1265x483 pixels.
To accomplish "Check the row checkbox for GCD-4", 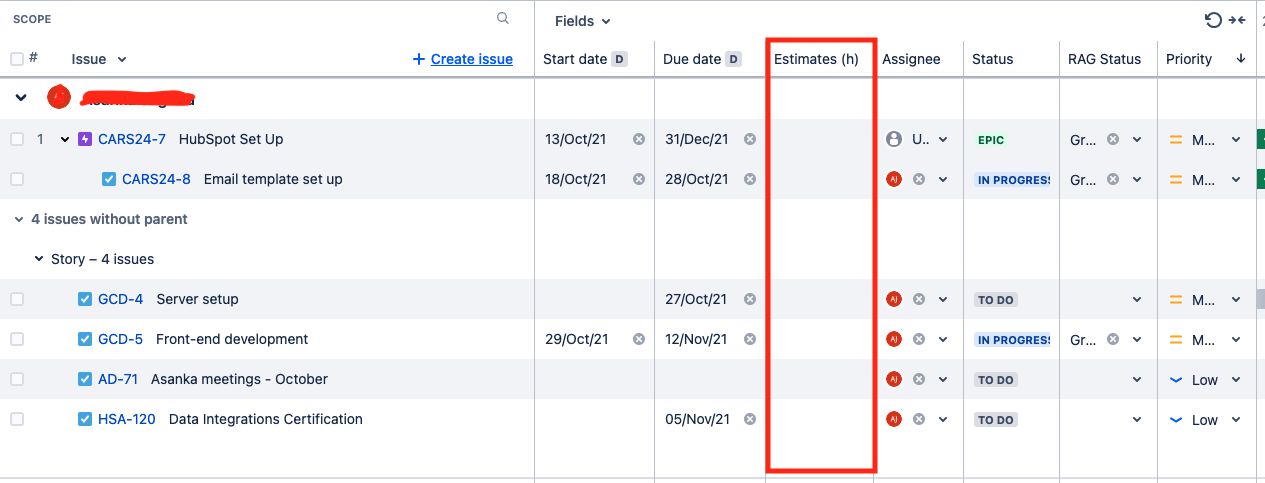I will 17,299.
